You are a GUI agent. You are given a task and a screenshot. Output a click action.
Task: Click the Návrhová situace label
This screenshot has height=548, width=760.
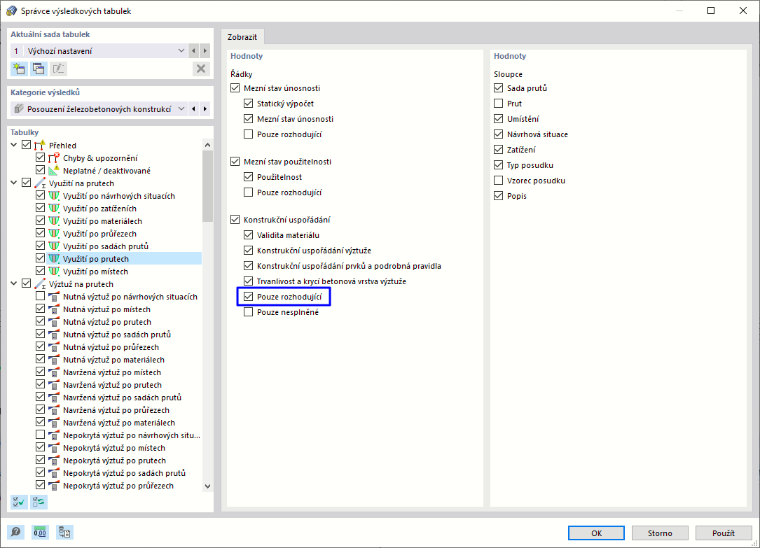tap(538, 134)
